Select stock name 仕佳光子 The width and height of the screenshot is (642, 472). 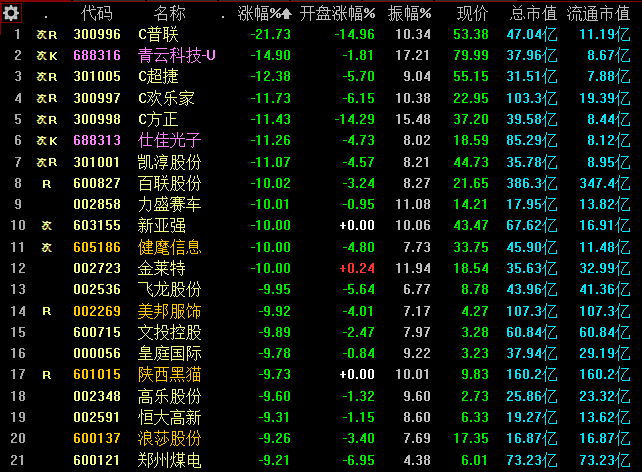tap(170, 140)
